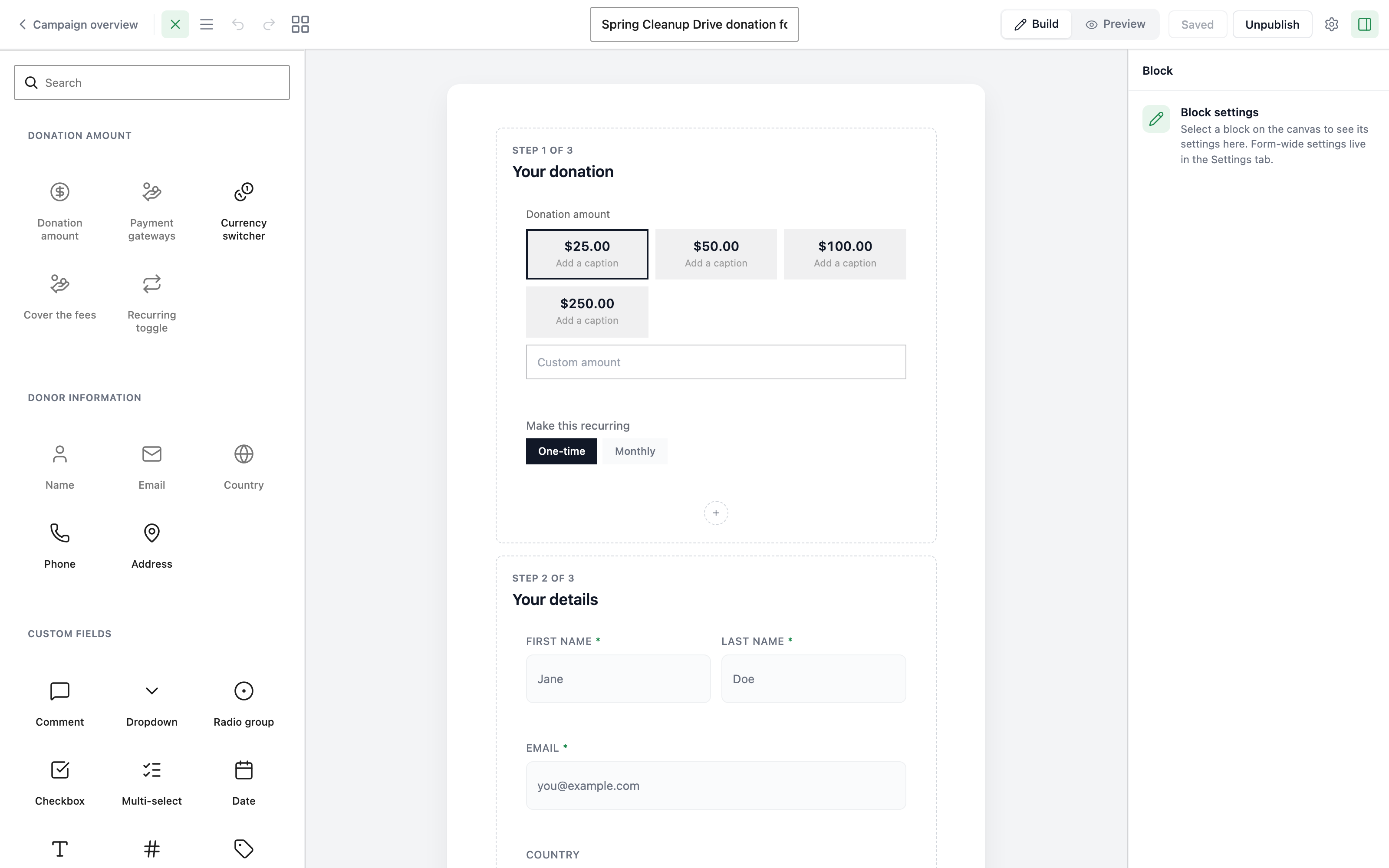The height and width of the screenshot is (868, 1389).
Task: Select the $100.00 donation amount
Action: (x=845, y=254)
